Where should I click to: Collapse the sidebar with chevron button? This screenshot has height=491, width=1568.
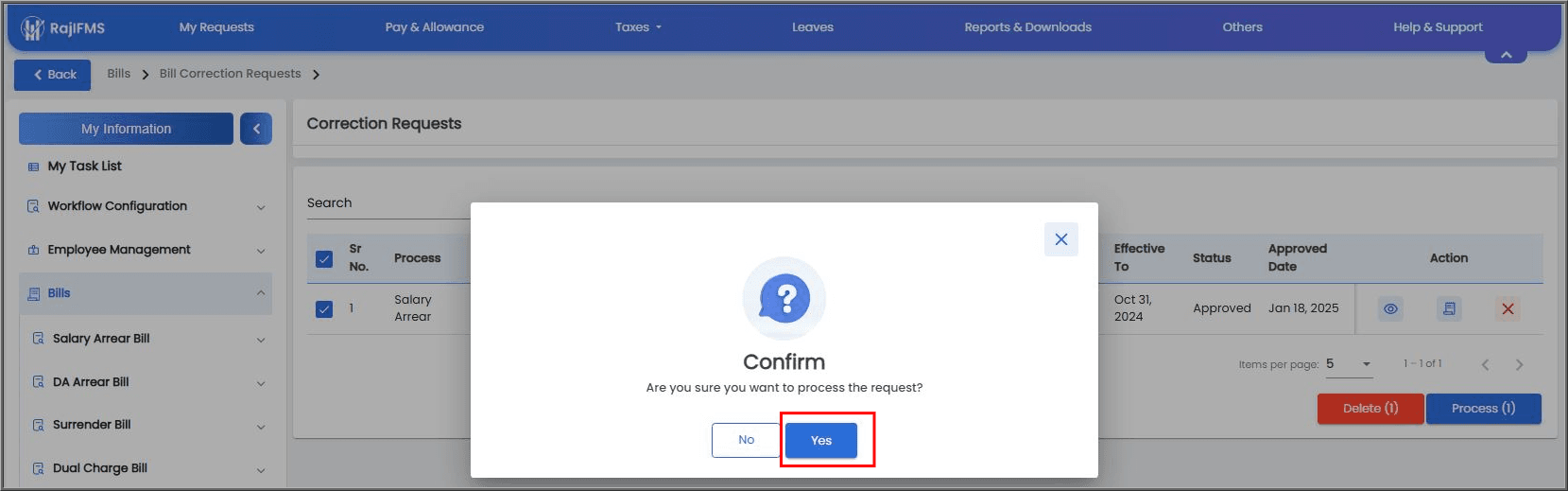(x=256, y=129)
